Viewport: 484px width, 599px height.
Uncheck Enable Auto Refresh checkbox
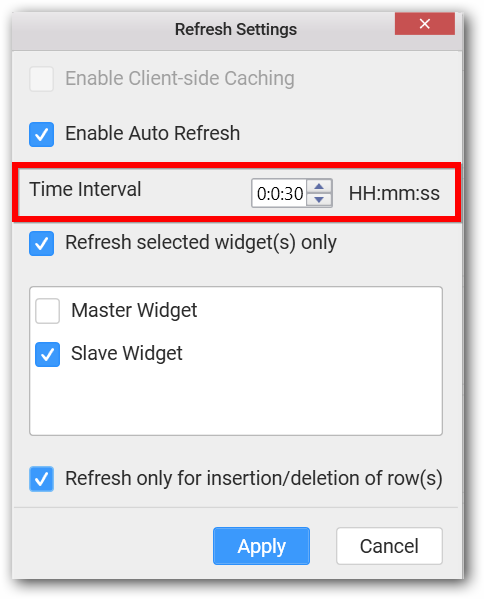42,134
